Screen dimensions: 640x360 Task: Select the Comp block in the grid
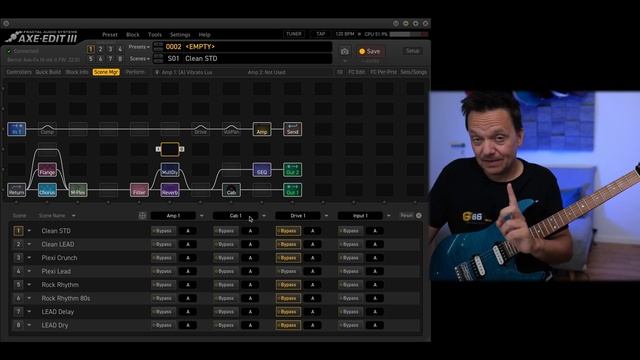[47, 129]
